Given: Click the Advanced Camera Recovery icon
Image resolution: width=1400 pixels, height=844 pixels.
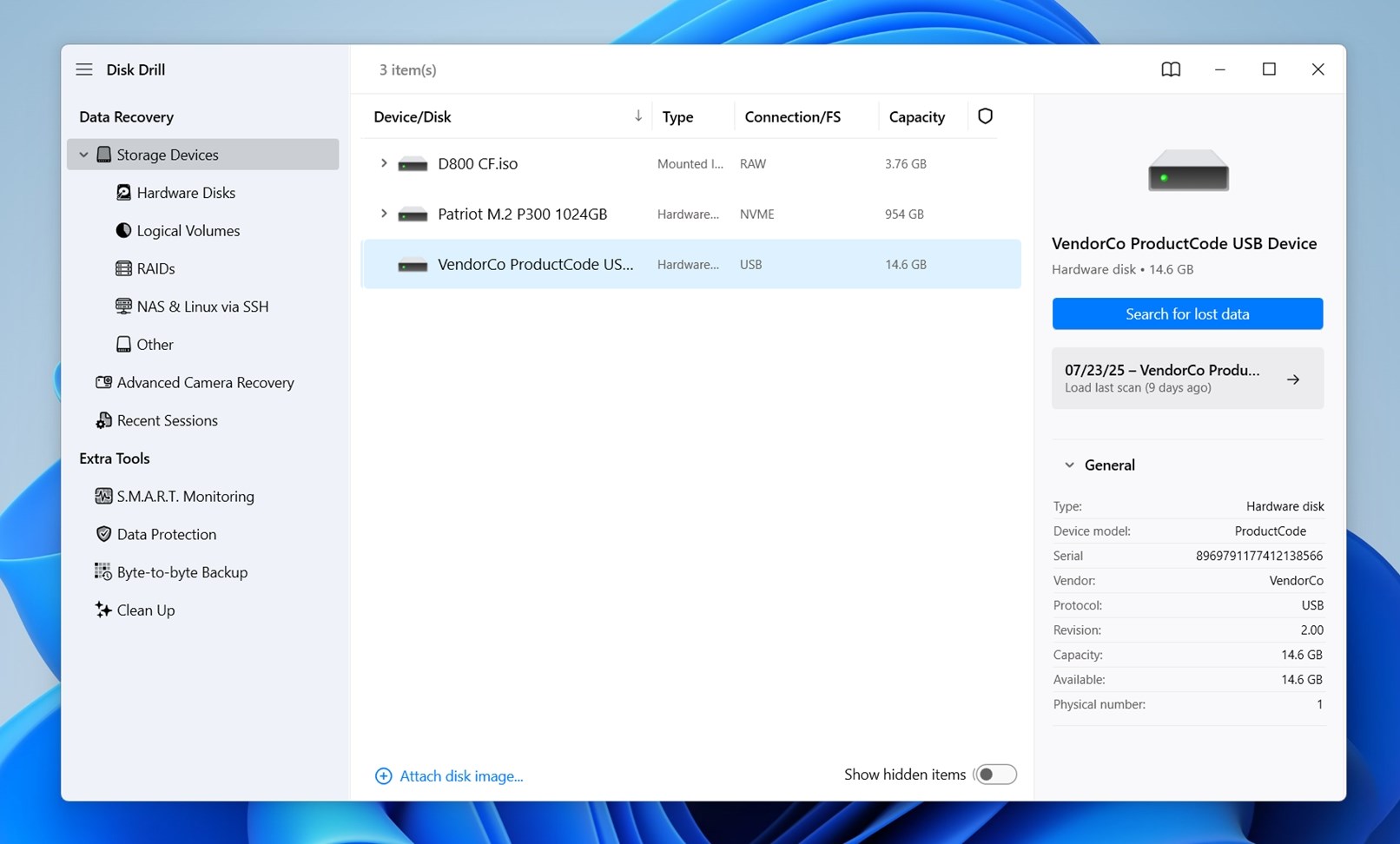Looking at the screenshot, I should point(103,382).
